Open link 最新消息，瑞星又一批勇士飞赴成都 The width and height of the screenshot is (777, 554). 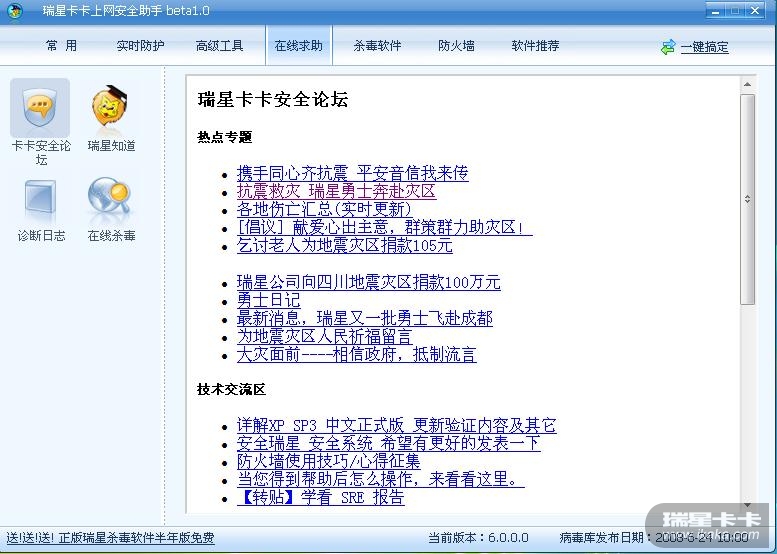[x=365, y=318]
